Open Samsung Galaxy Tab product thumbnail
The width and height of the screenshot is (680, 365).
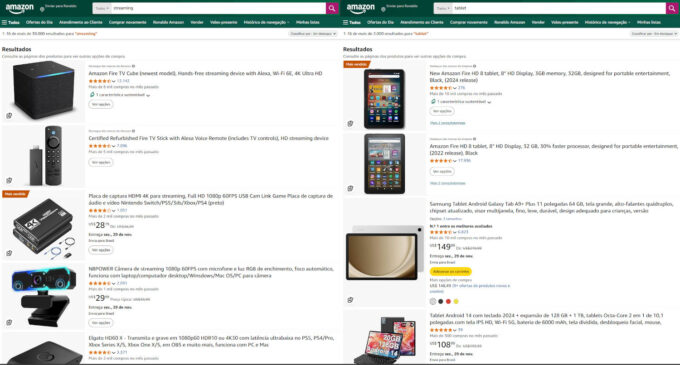pos(384,253)
